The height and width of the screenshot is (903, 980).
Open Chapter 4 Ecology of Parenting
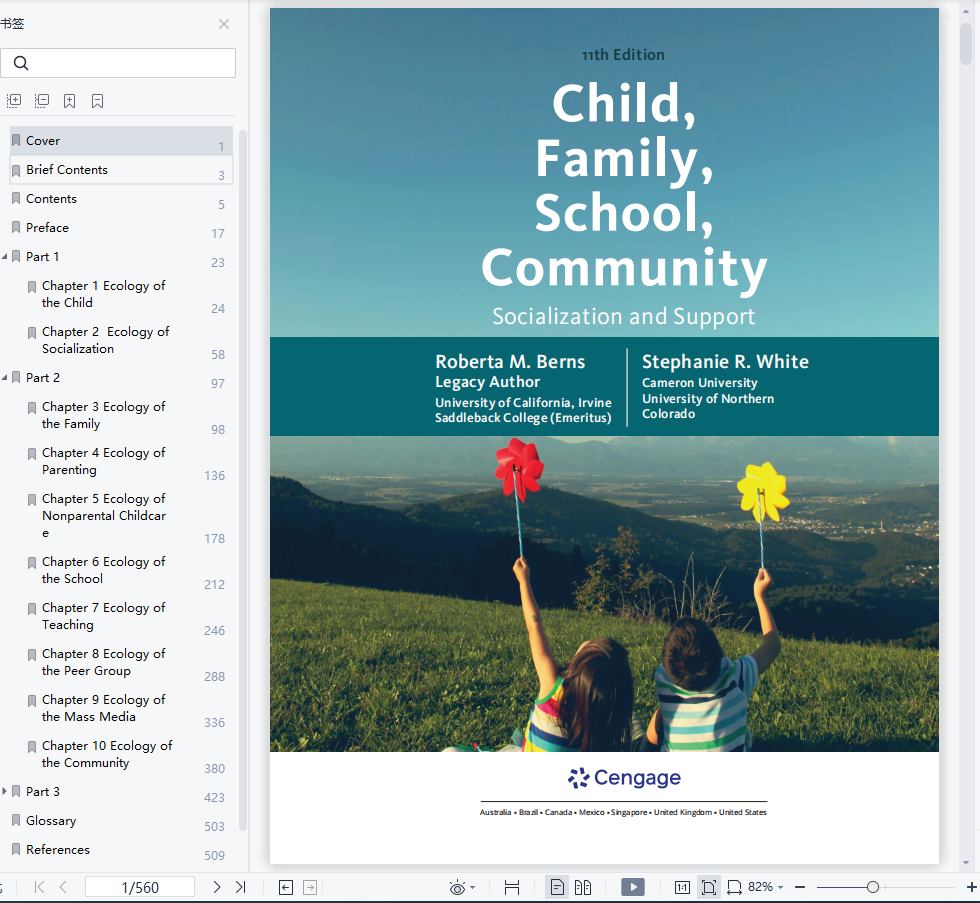click(x=103, y=461)
